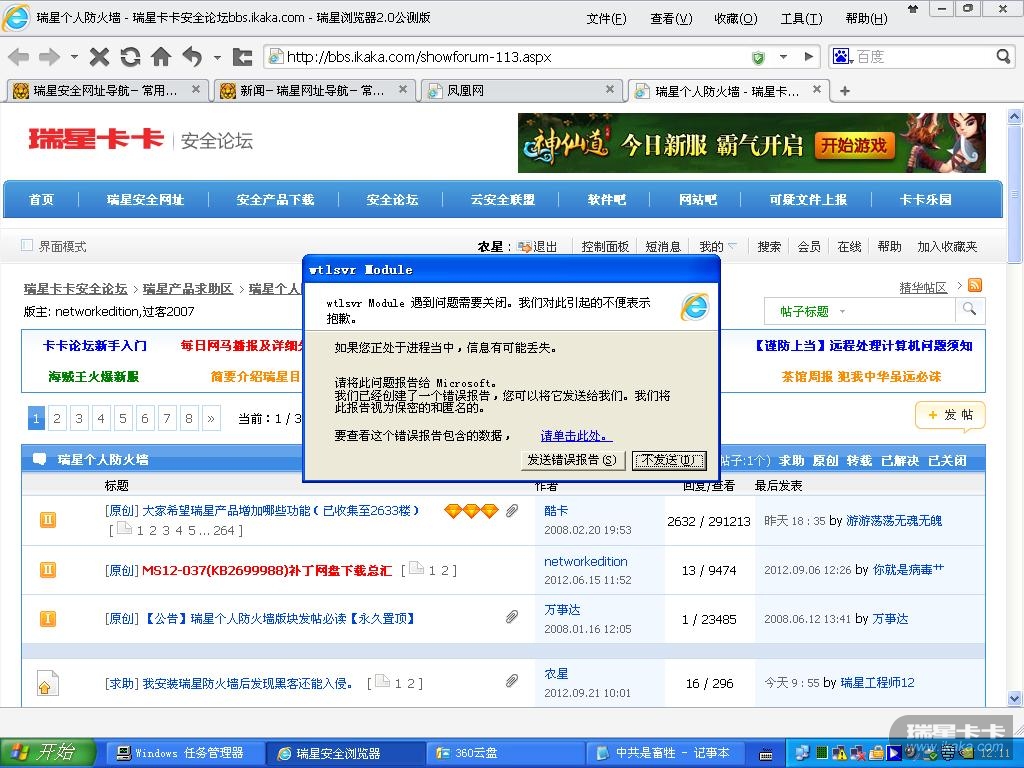Switch to 360云盘 on the taskbar
Viewport: 1024px width, 768px height.
[504, 753]
